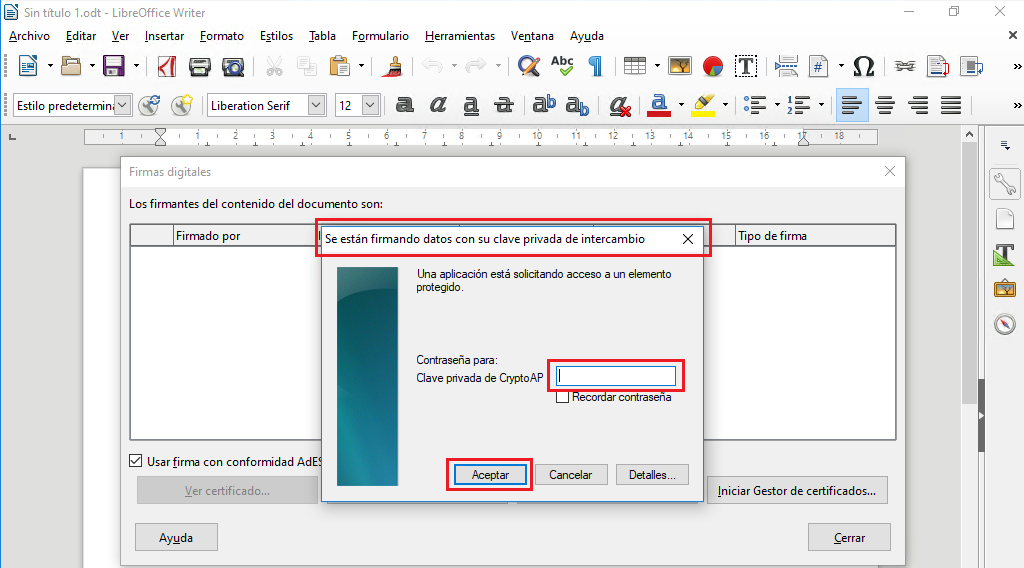Click Iniciar Gestor de certificados button
The width and height of the screenshot is (1024, 568).
[x=796, y=491]
